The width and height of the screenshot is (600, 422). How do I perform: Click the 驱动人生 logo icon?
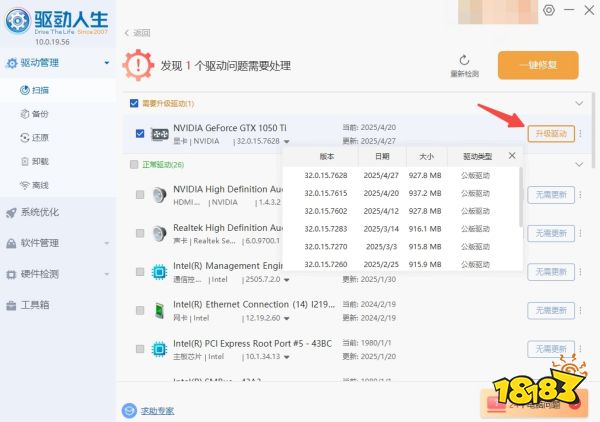(x=17, y=21)
